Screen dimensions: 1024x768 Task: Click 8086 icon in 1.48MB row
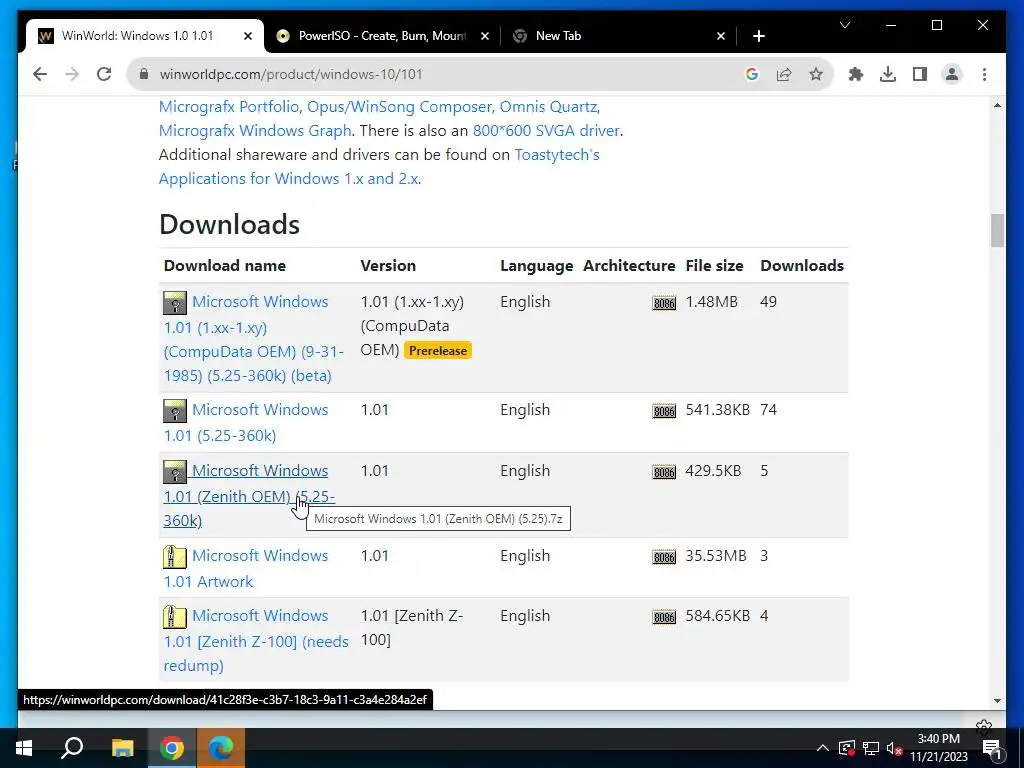coord(664,303)
